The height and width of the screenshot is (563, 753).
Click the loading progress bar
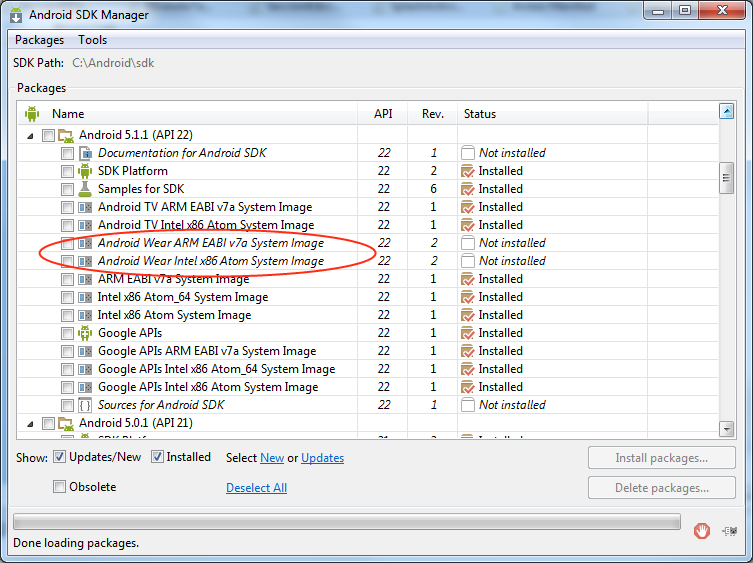coord(347,522)
